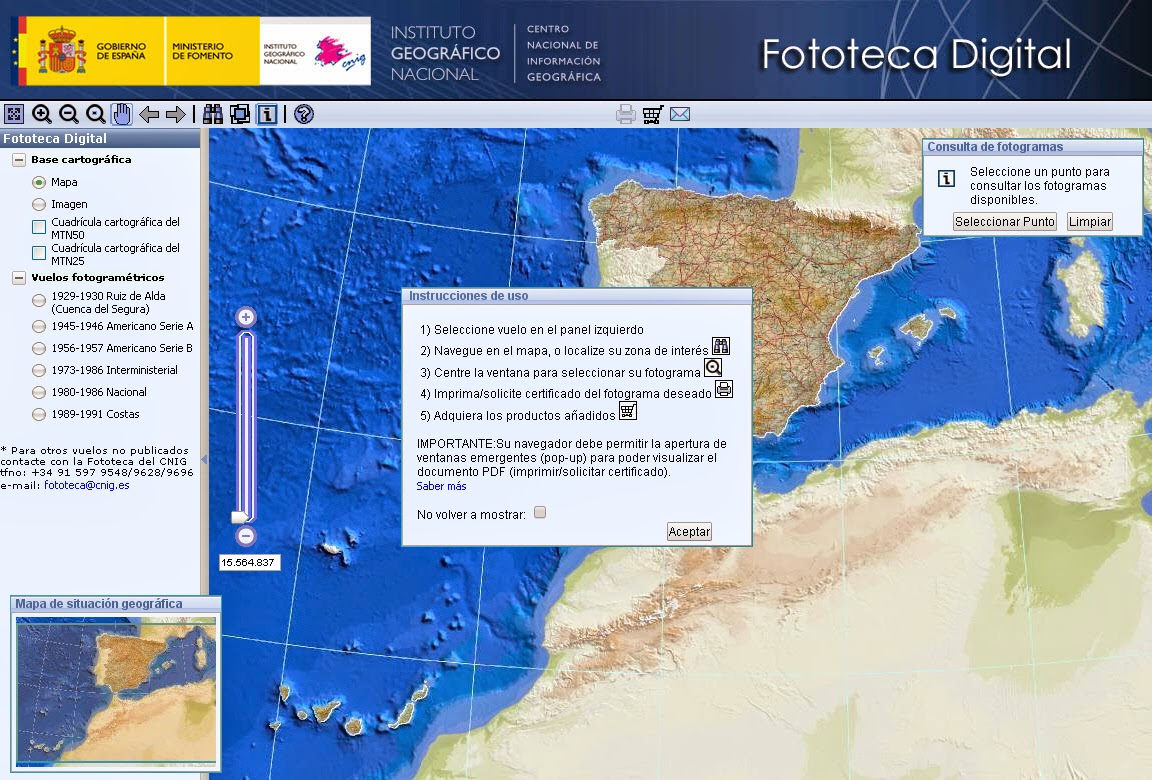This screenshot has height=780, width=1152.
Task: Open the shopping cart for added products
Action: (x=653, y=113)
